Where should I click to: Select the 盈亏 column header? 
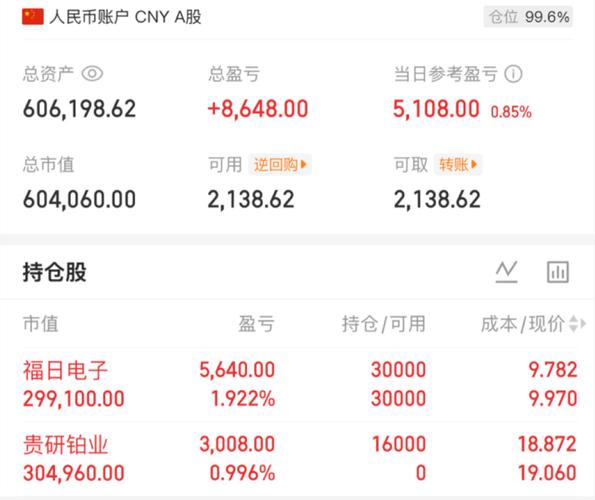tap(256, 324)
